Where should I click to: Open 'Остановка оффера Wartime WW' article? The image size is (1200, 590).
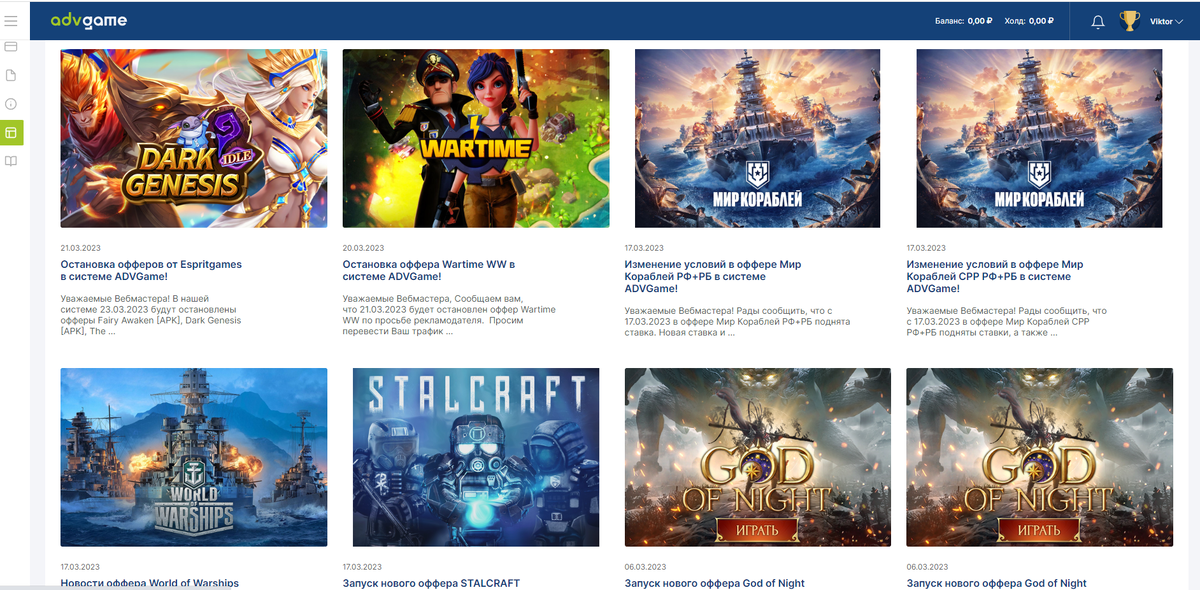(429, 270)
